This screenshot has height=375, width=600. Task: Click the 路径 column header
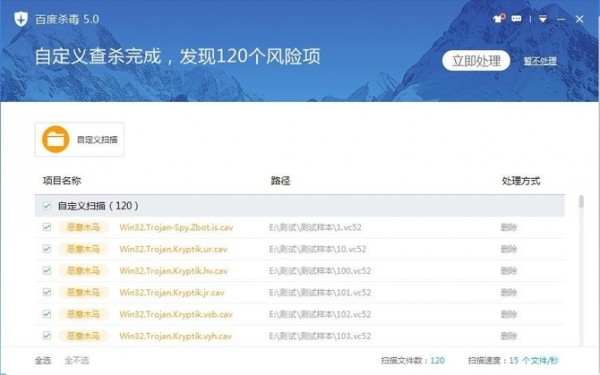(280, 181)
